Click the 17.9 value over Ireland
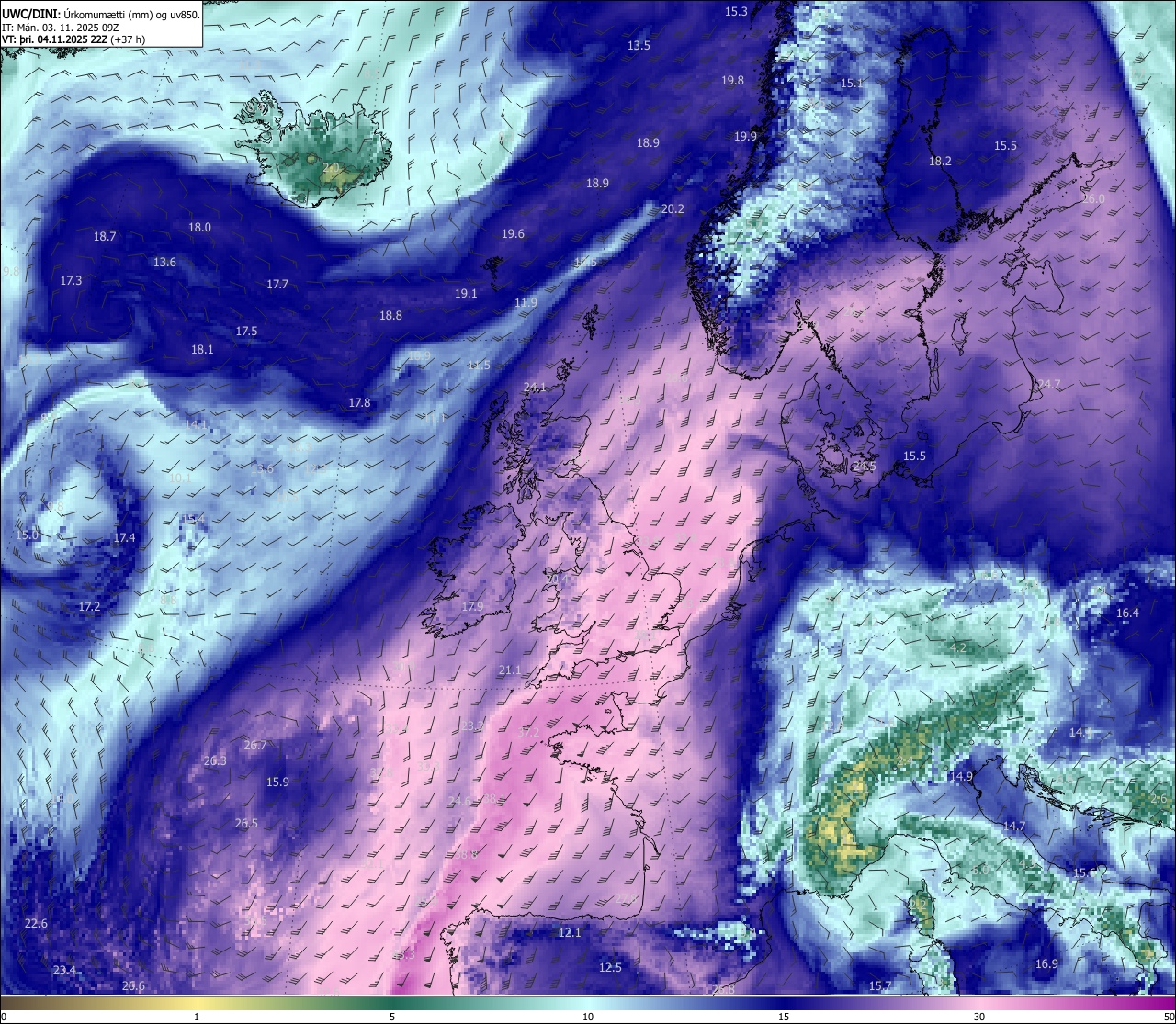Image resolution: width=1176 pixels, height=1024 pixels. coord(472,607)
